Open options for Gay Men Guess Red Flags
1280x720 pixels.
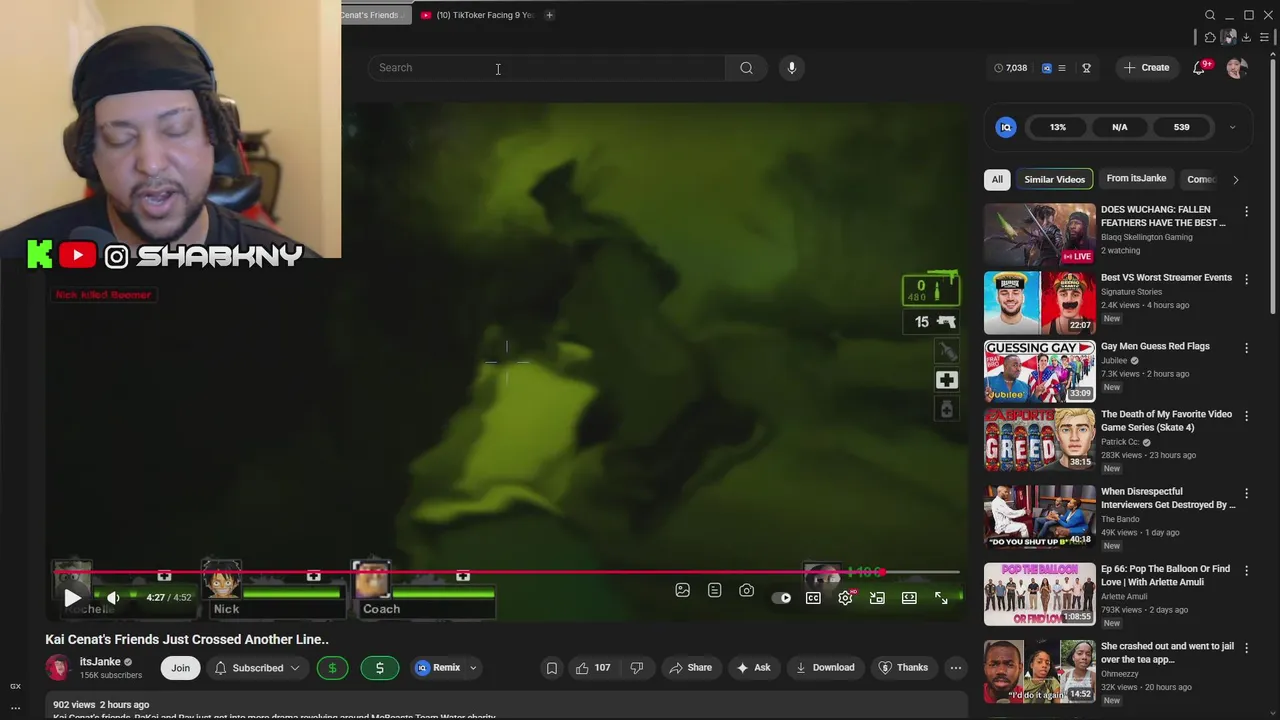[x=1246, y=348]
